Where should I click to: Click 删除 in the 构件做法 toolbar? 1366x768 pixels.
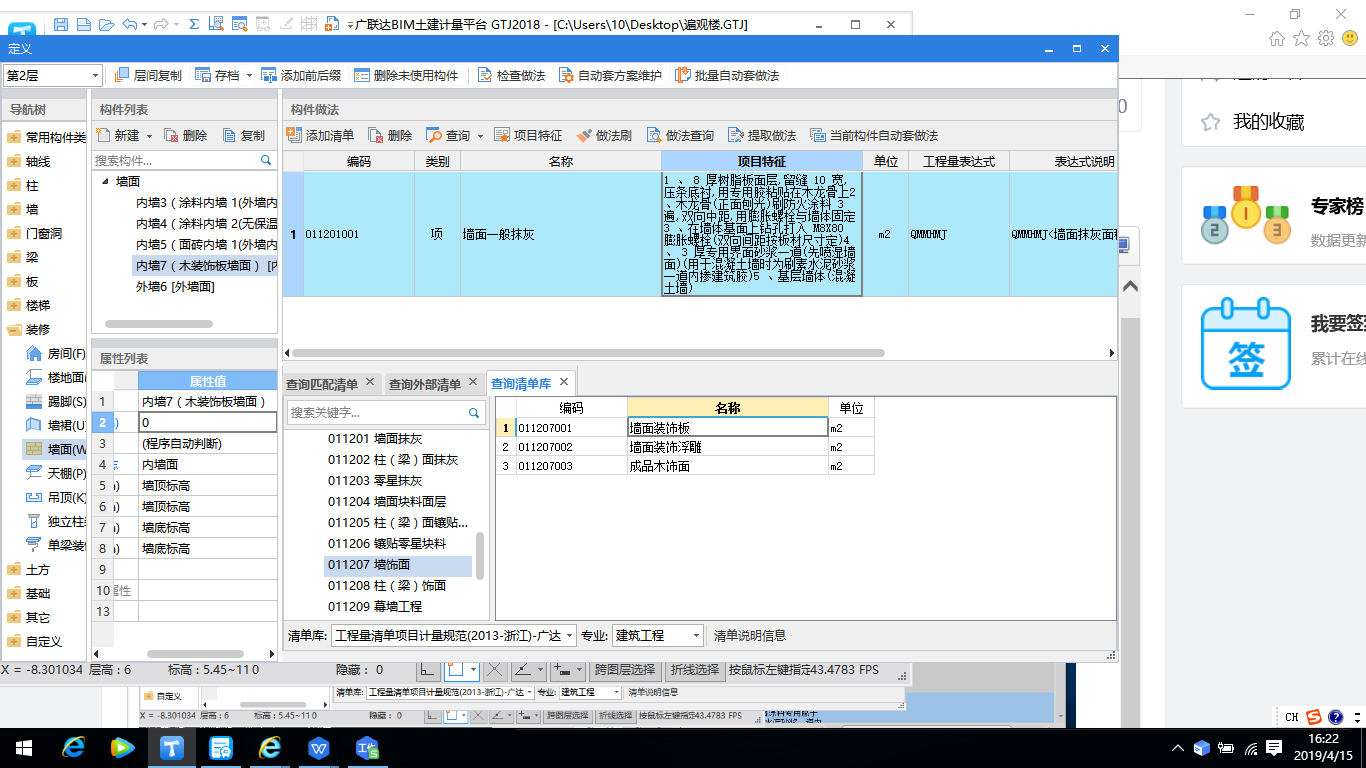click(390, 135)
